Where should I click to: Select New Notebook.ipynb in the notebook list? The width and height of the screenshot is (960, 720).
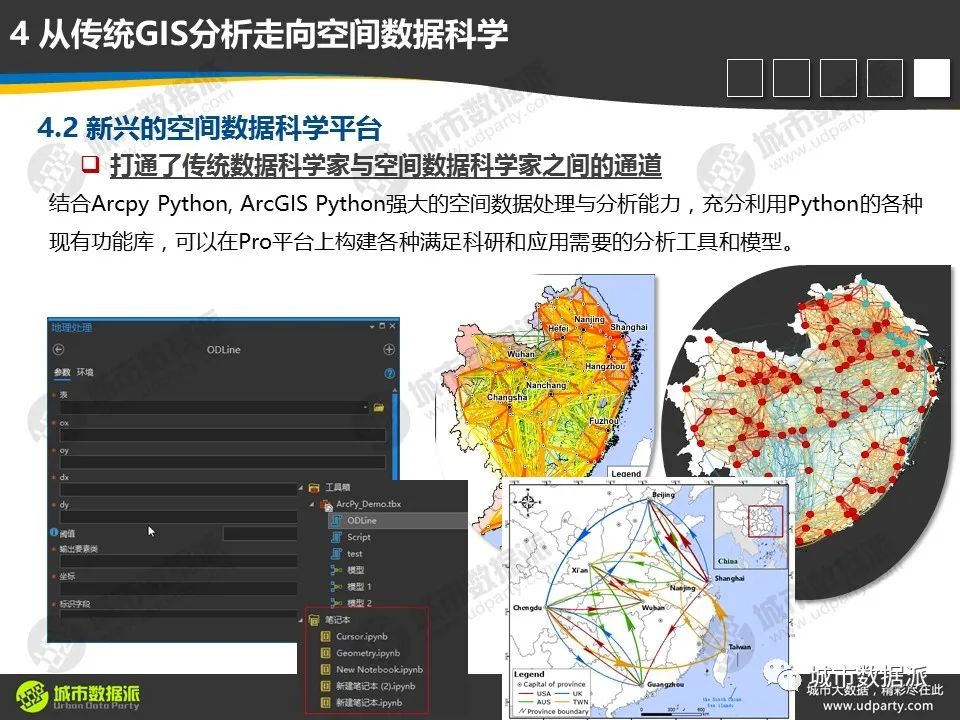pyautogui.click(x=379, y=670)
